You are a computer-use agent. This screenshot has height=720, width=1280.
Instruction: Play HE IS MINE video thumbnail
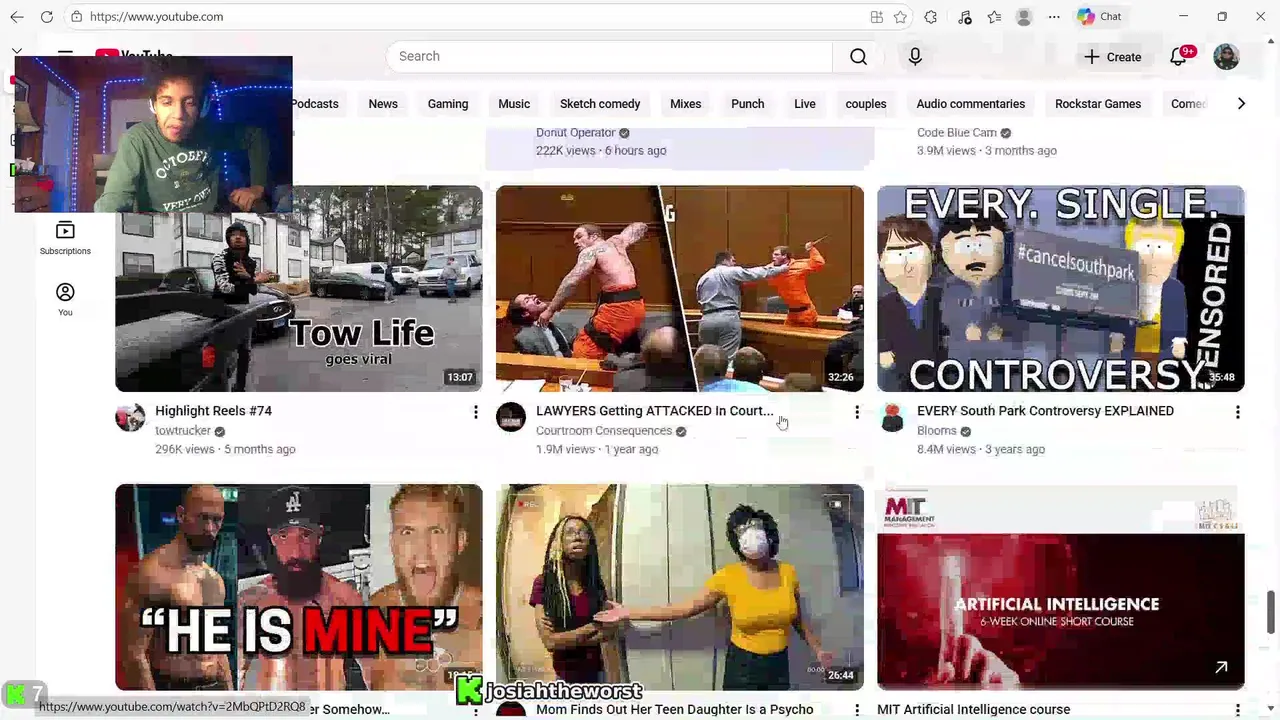coord(299,588)
